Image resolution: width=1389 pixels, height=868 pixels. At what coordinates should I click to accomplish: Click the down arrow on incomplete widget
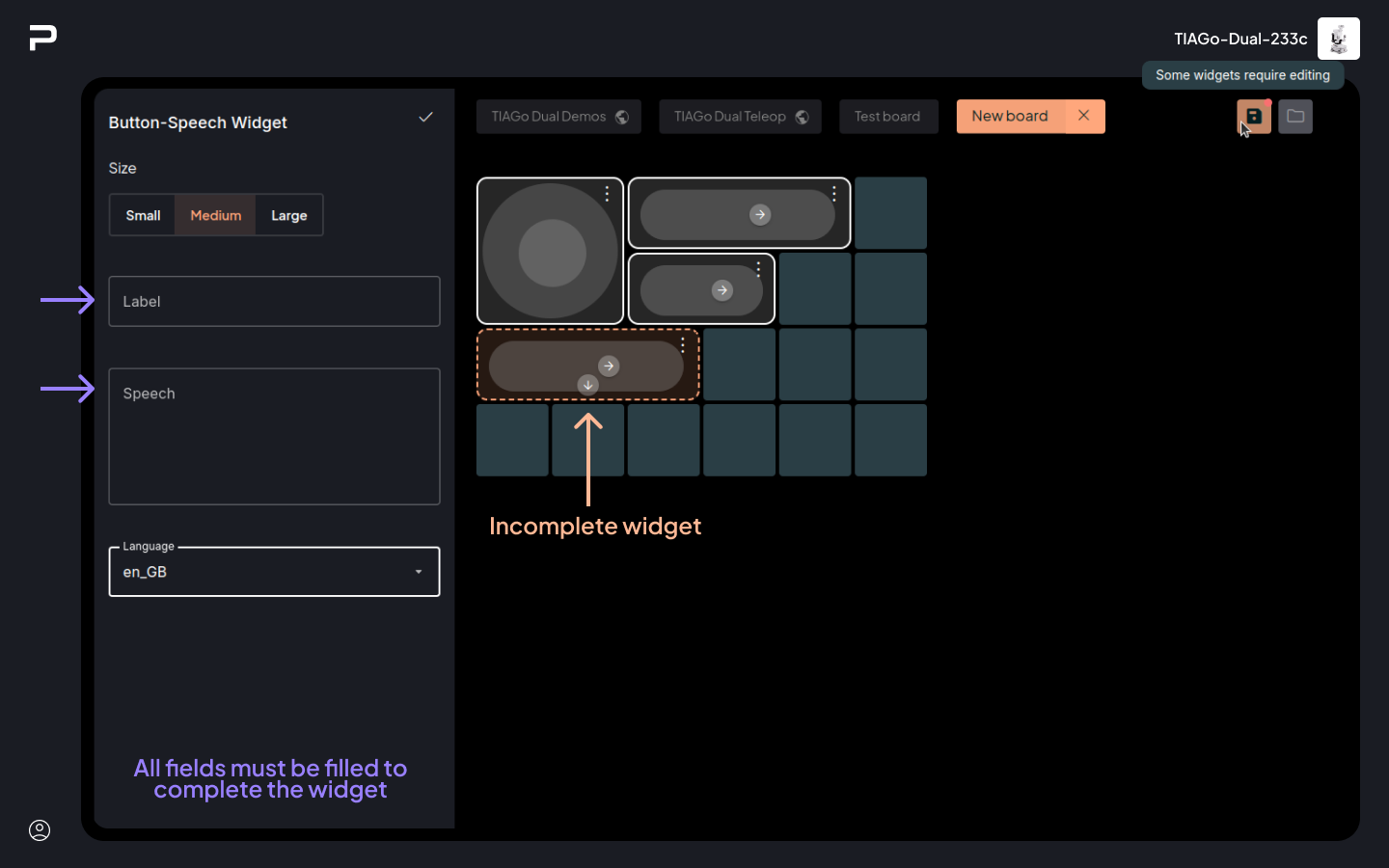coord(587,385)
